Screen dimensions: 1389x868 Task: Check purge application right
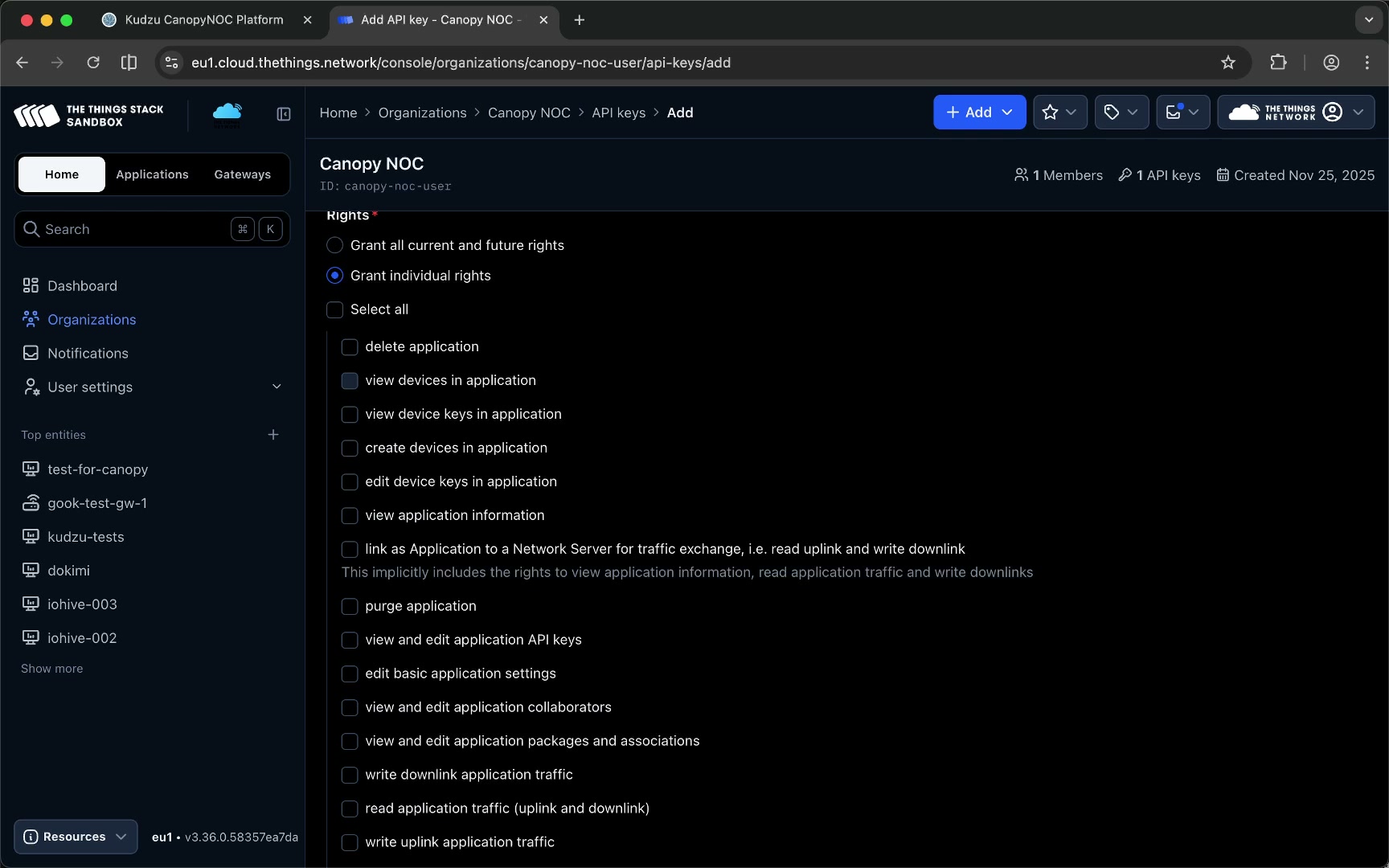350,606
